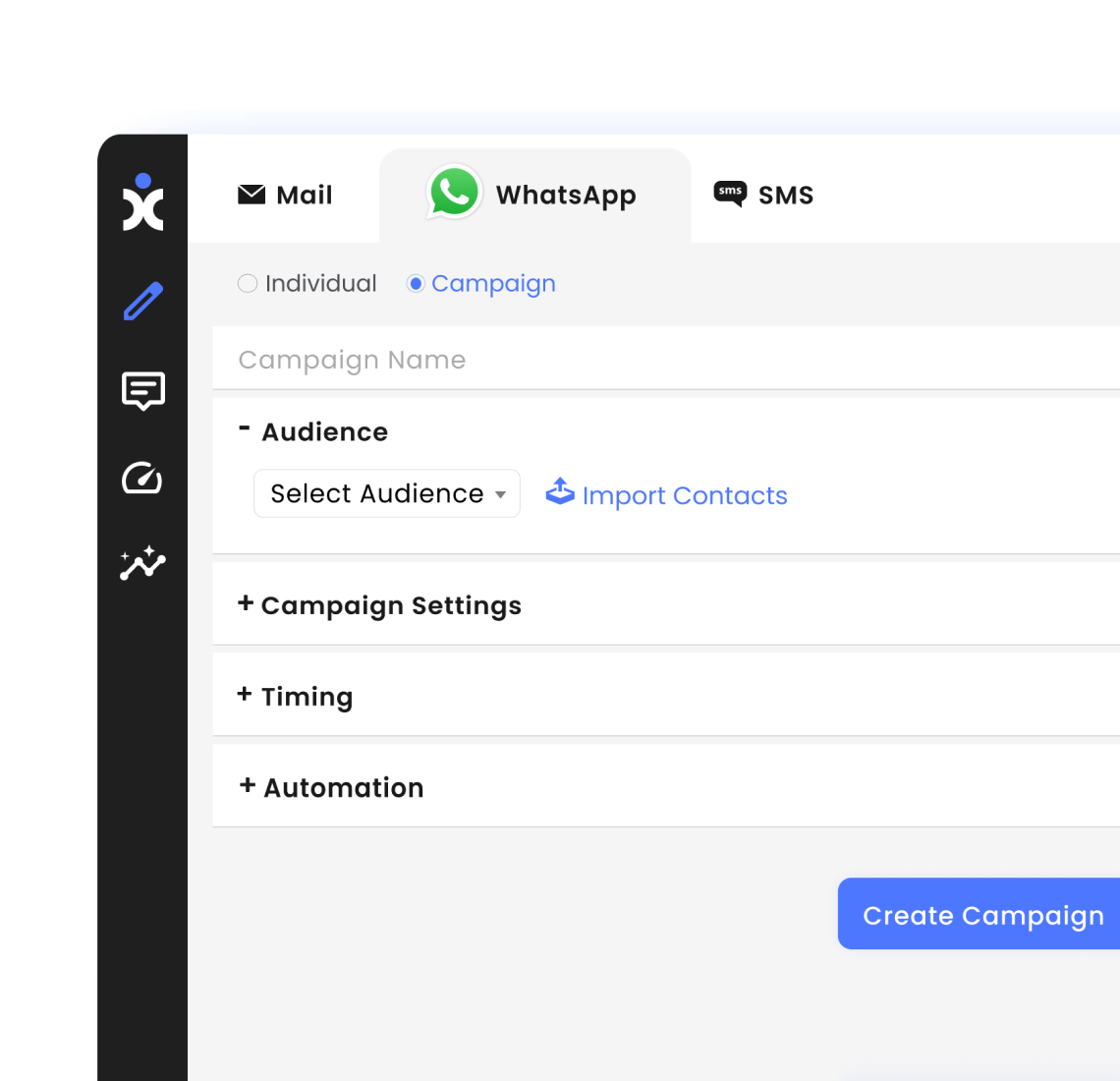
Task: Switch to the WhatsApp tab
Action: [535, 195]
